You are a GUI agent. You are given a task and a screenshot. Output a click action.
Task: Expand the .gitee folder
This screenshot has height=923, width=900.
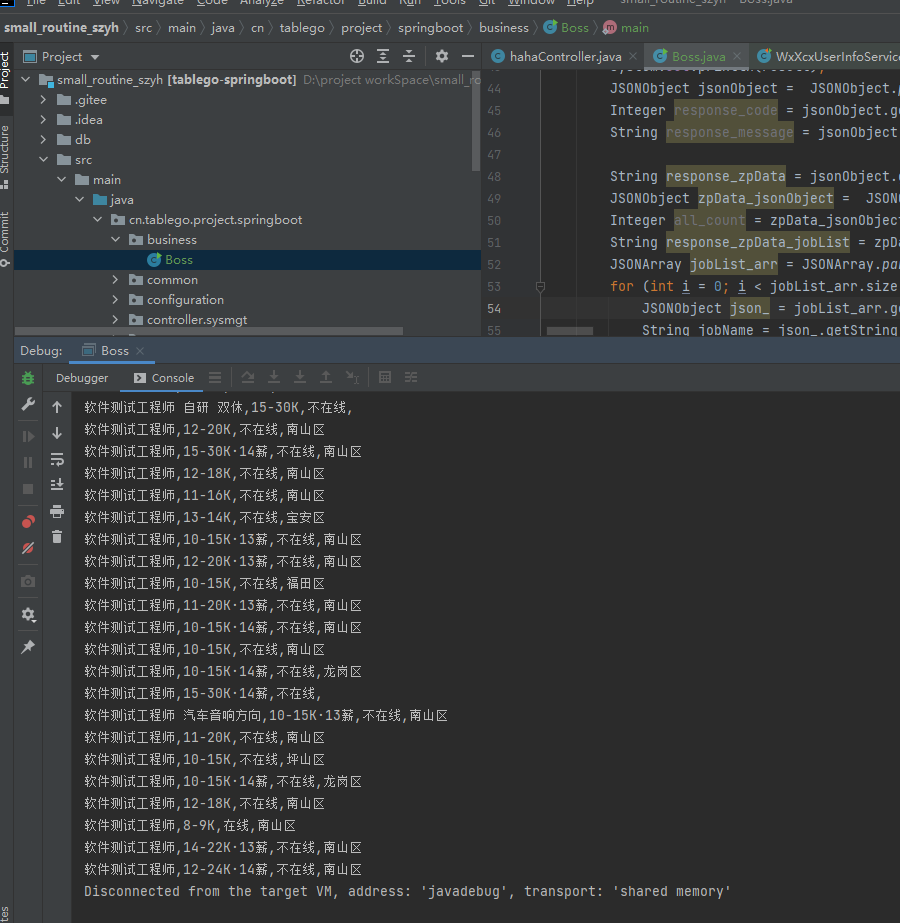43,99
